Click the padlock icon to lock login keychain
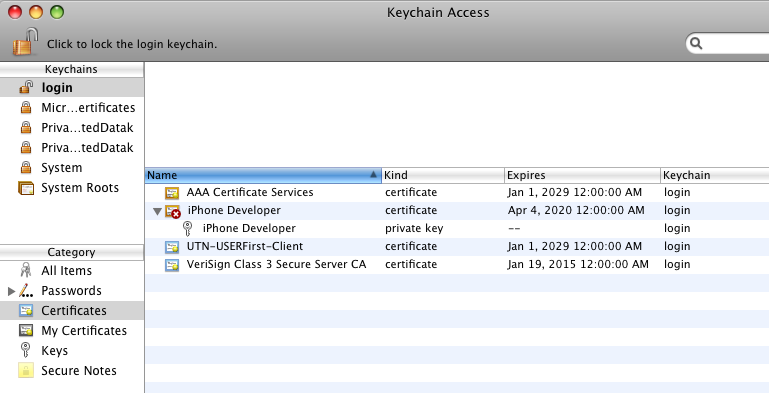This screenshot has width=769, height=393. (25, 42)
